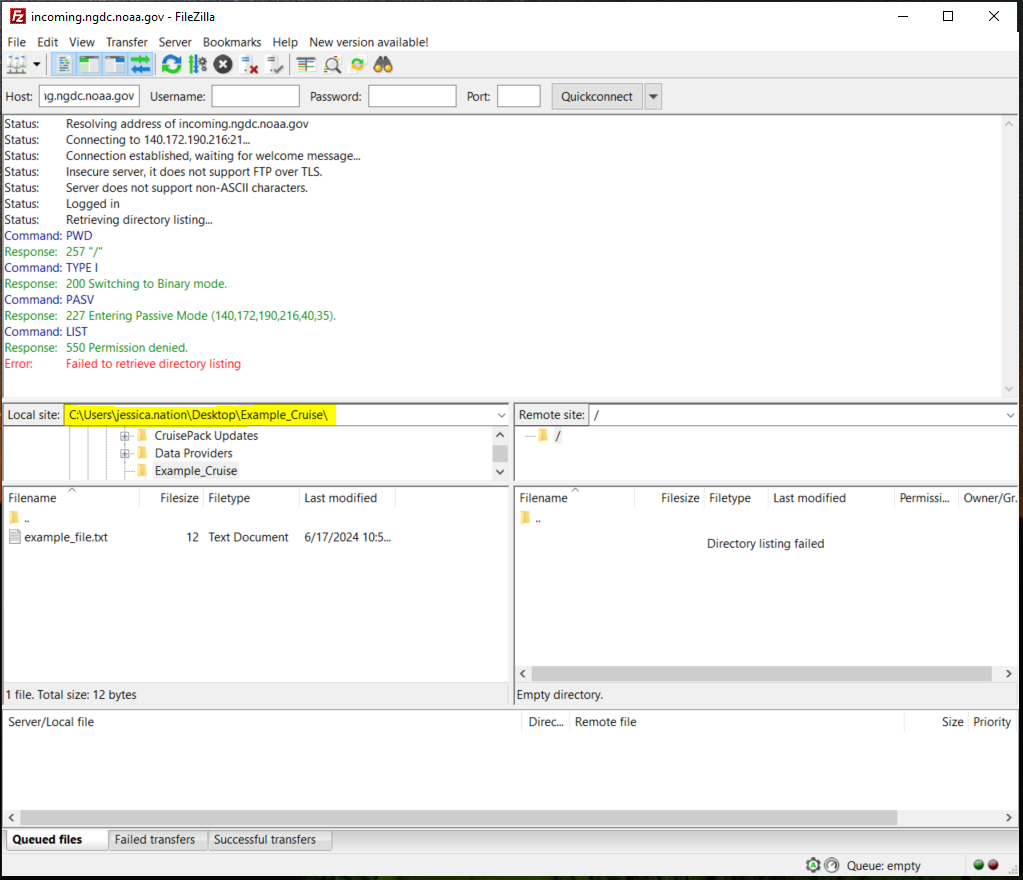The image size is (1023, 880).
Task: Click the Port input field
Action: [519, 96]
